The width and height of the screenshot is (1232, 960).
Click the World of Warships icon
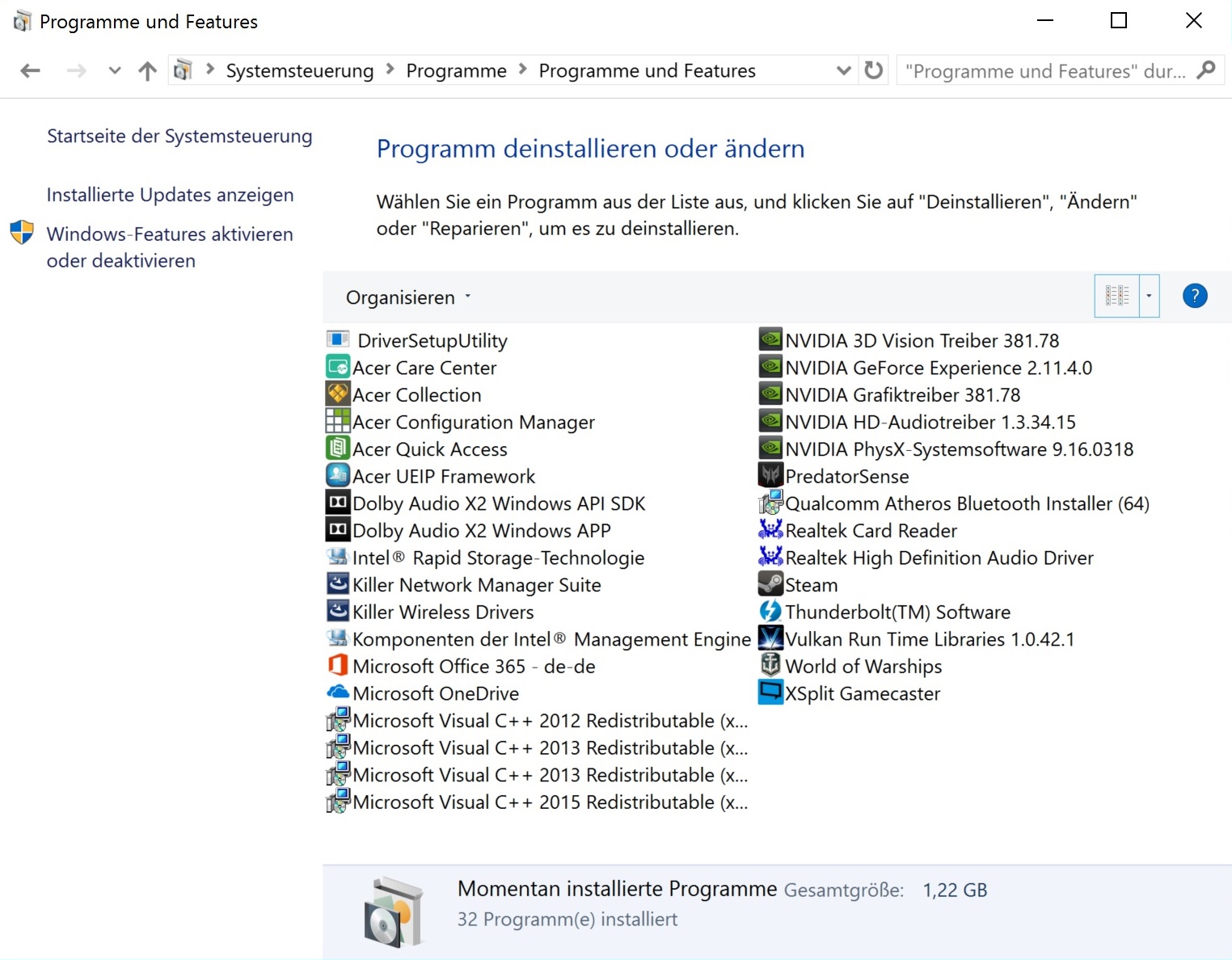tap(770, 665)
